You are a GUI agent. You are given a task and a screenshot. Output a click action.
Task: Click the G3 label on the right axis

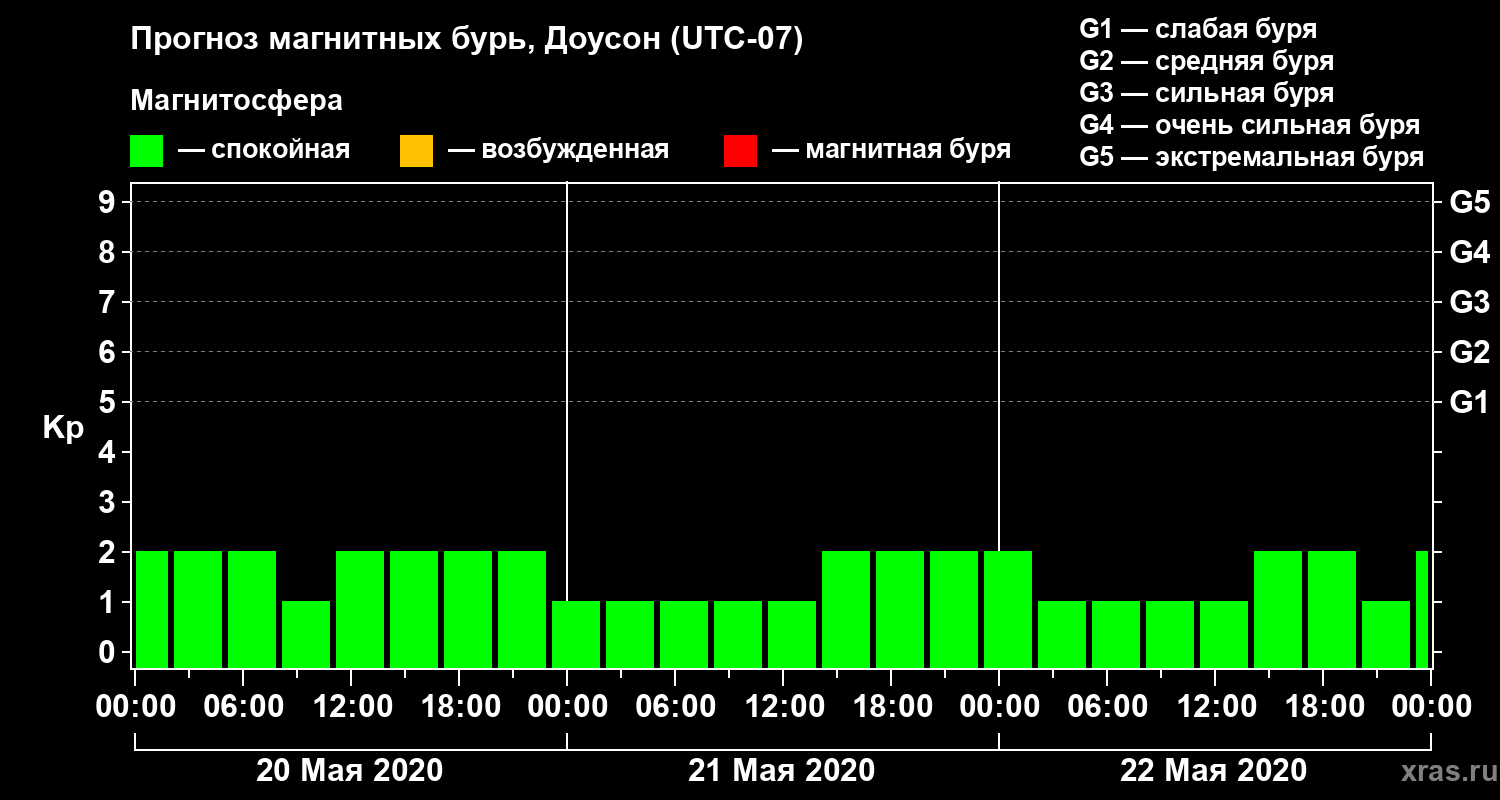1469,302
